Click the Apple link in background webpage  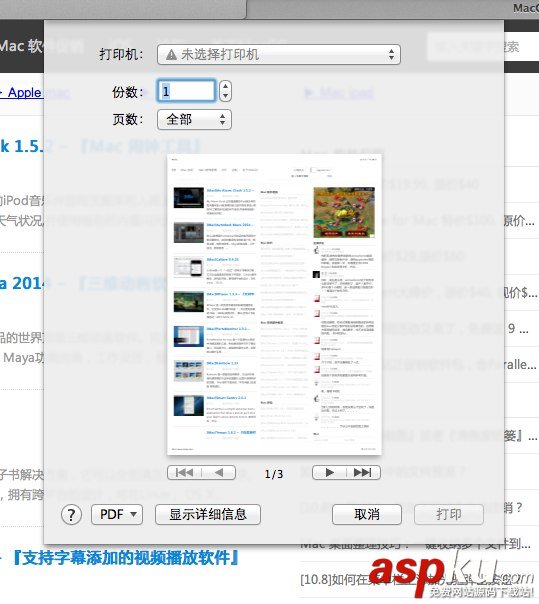click(24, 92)
